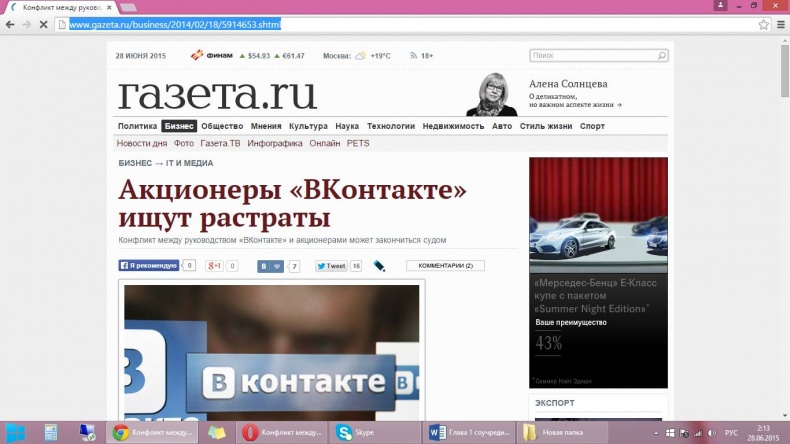The width and height of the screenshot is (790, 444).
Task: Click the search magnifier icon
Action: click(662, 55)
